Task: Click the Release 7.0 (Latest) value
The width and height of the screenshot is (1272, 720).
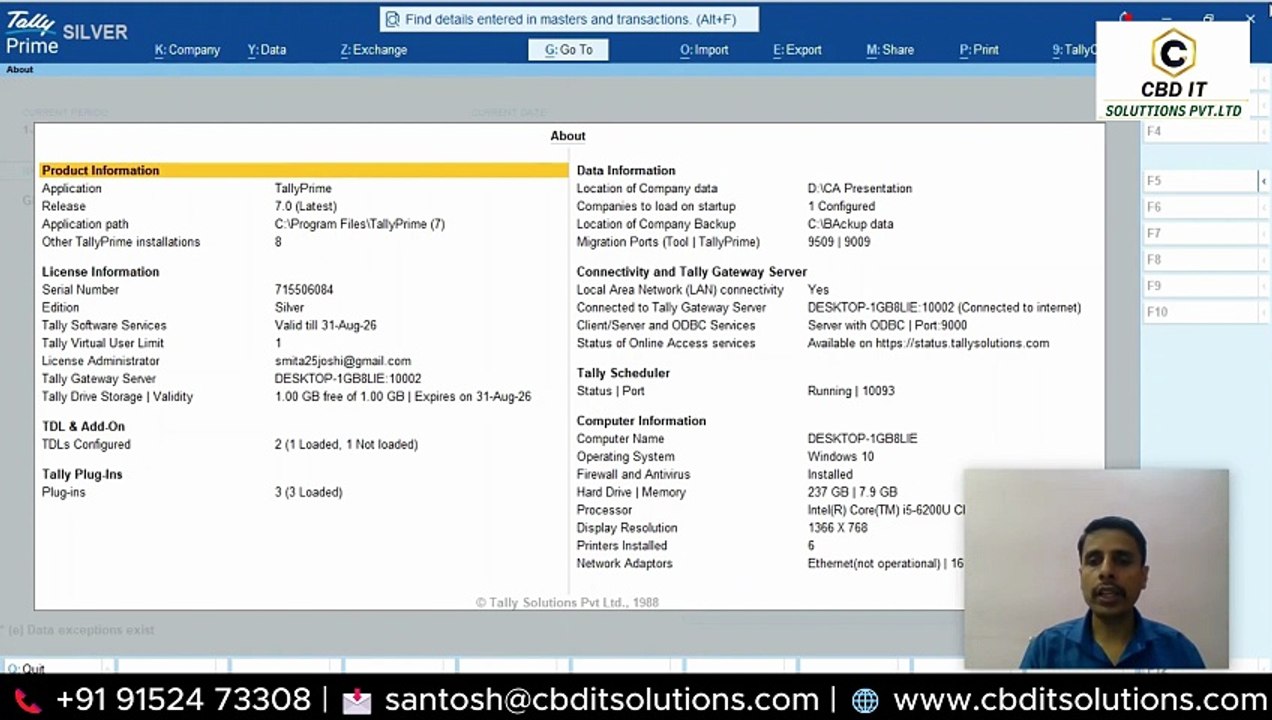Action: pos(306,206)
